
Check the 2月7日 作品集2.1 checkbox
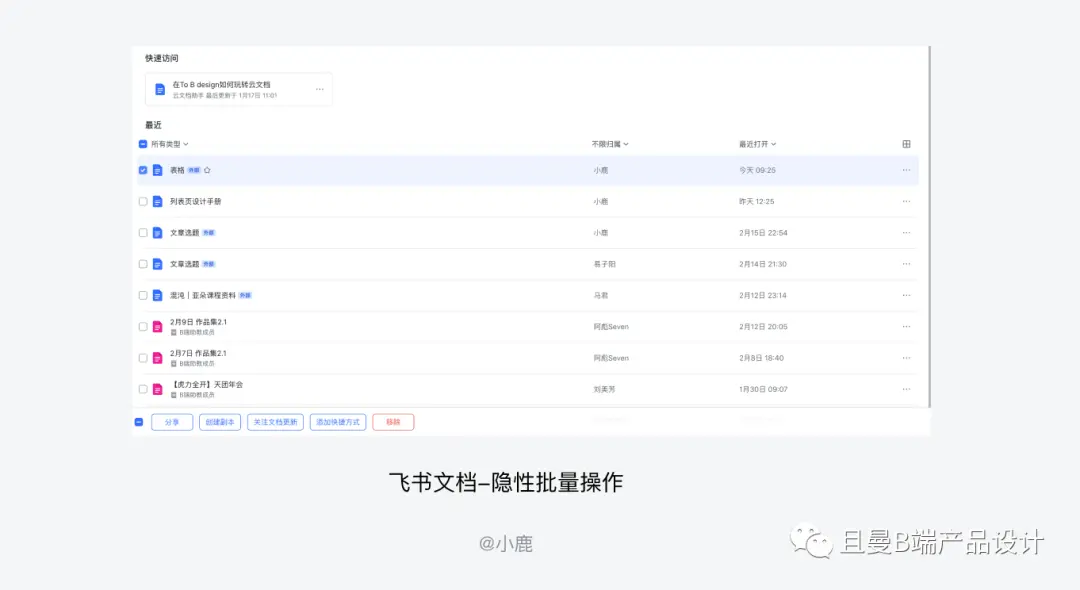click(143, 358)
